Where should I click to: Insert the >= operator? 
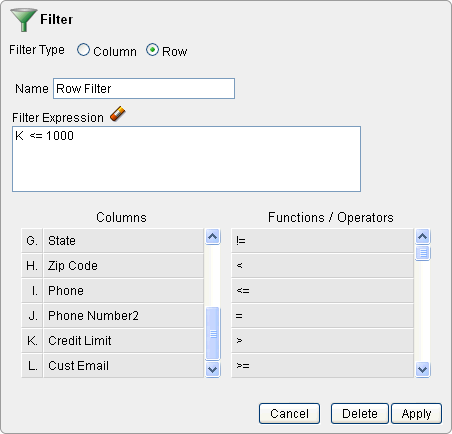pyautogui.click(x=322, y=366)
